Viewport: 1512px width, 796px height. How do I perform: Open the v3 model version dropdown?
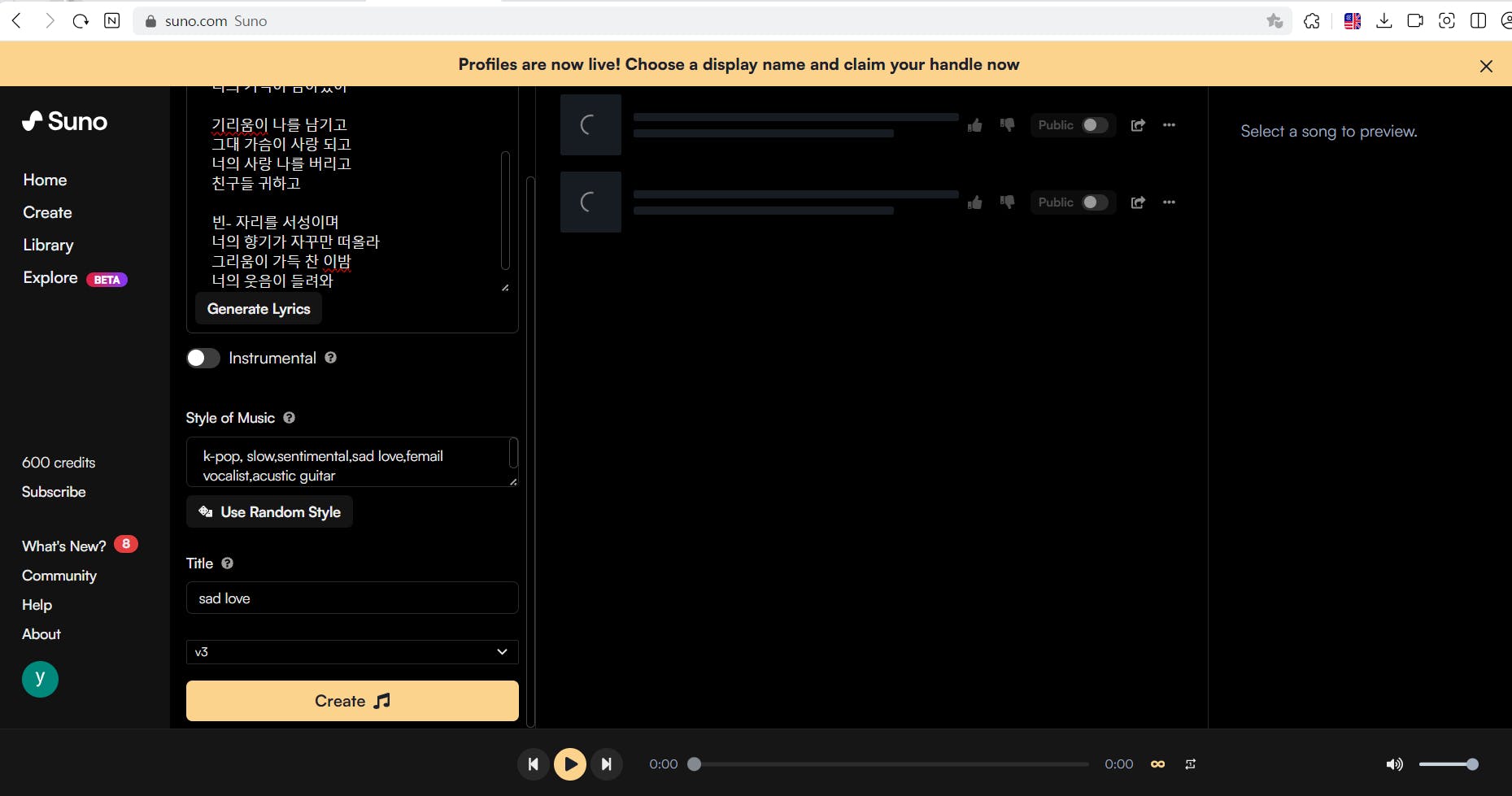tap(352, 652)
